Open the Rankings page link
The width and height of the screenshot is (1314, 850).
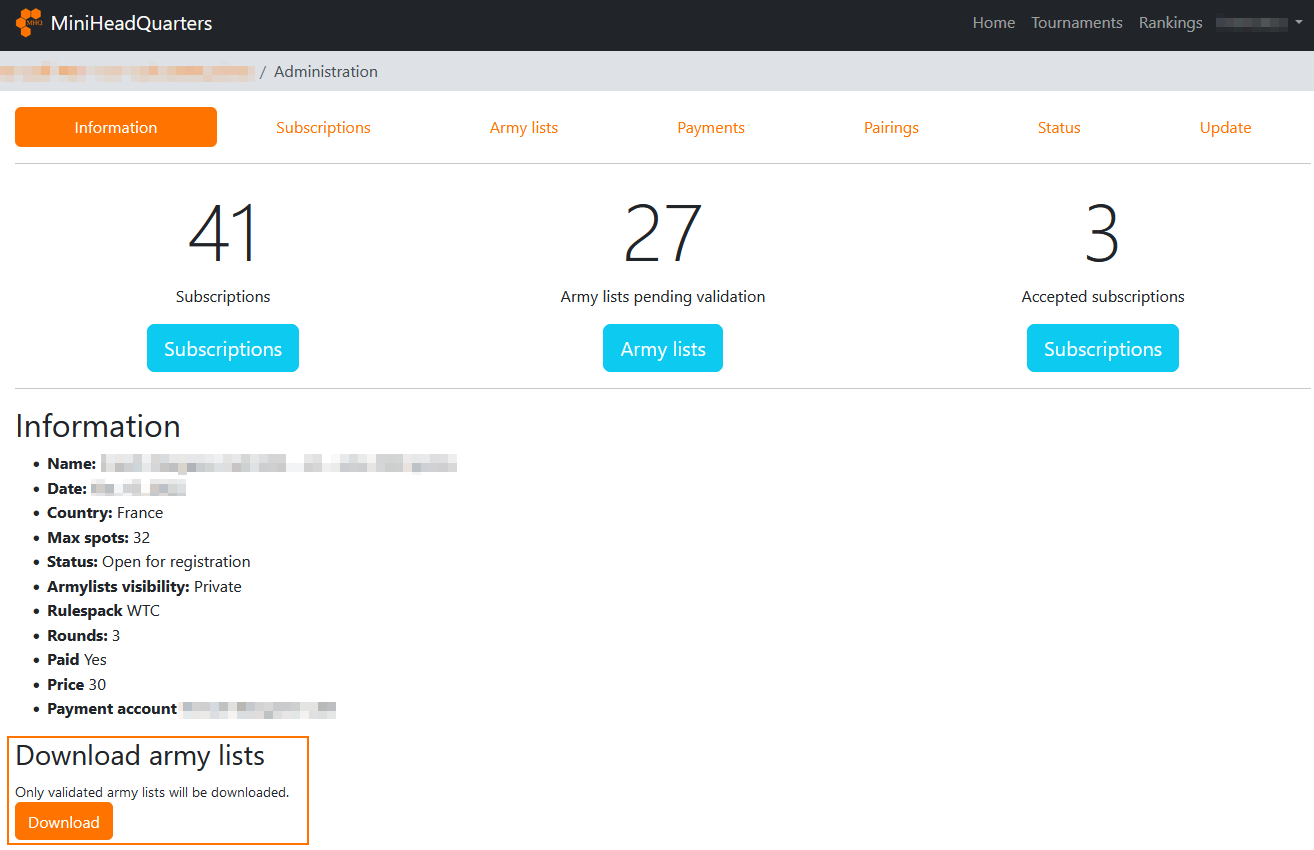(x=1170, y=23)
